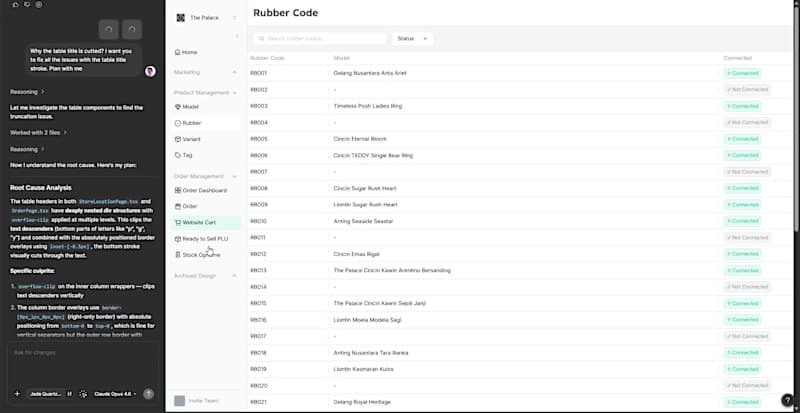Click the Invite Team avatar icon
Screen dimensions: 800x413
pos(180,401)
